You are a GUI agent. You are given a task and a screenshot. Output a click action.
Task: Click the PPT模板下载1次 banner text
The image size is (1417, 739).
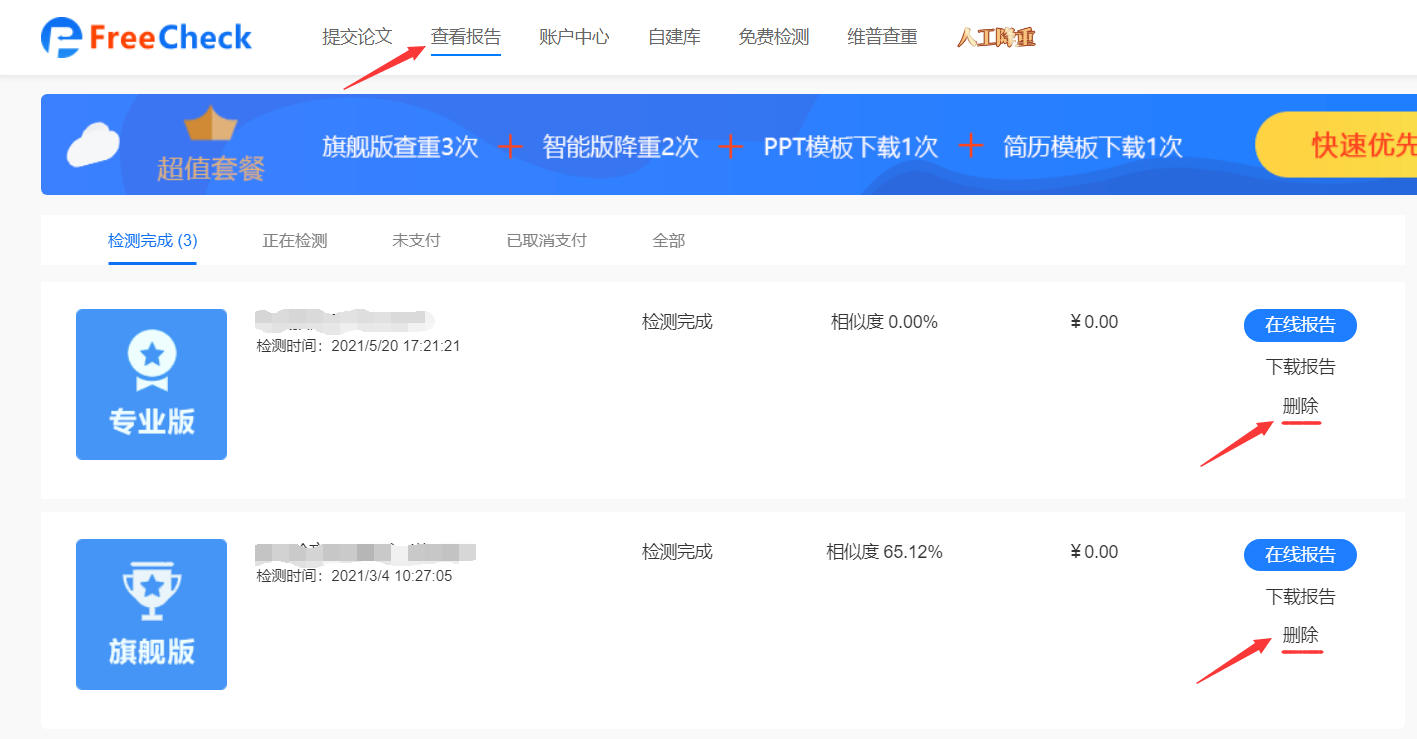click(x=851, y=147)
